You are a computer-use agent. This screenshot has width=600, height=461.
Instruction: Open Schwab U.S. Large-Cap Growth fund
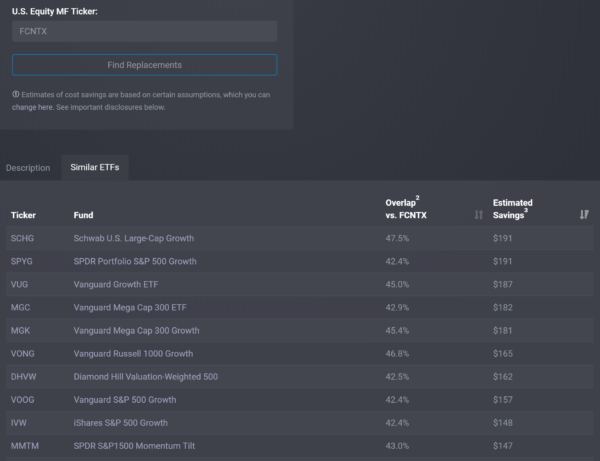point(134,238)
